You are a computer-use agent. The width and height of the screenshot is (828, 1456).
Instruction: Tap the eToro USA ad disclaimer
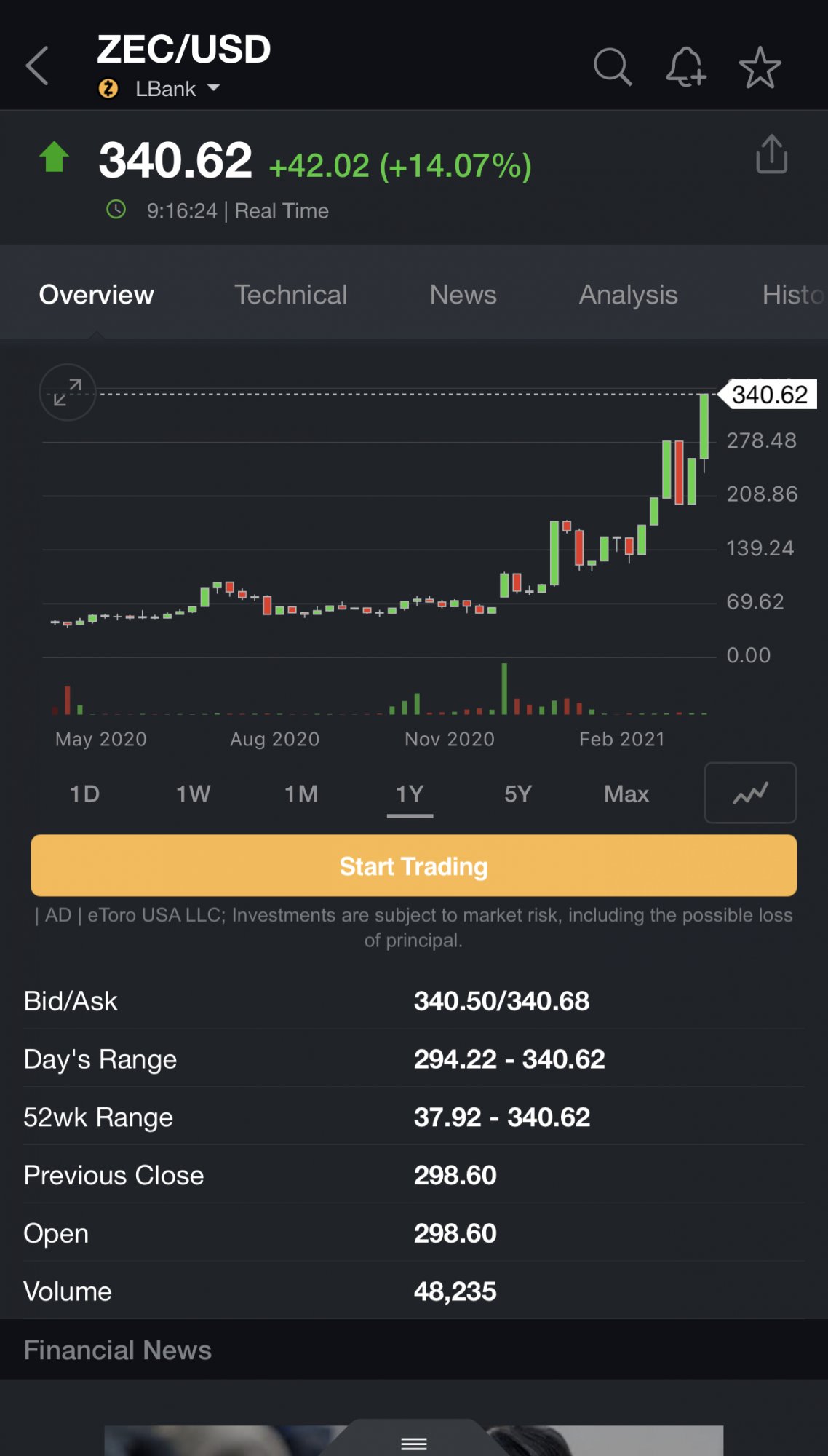pos(413,927)
